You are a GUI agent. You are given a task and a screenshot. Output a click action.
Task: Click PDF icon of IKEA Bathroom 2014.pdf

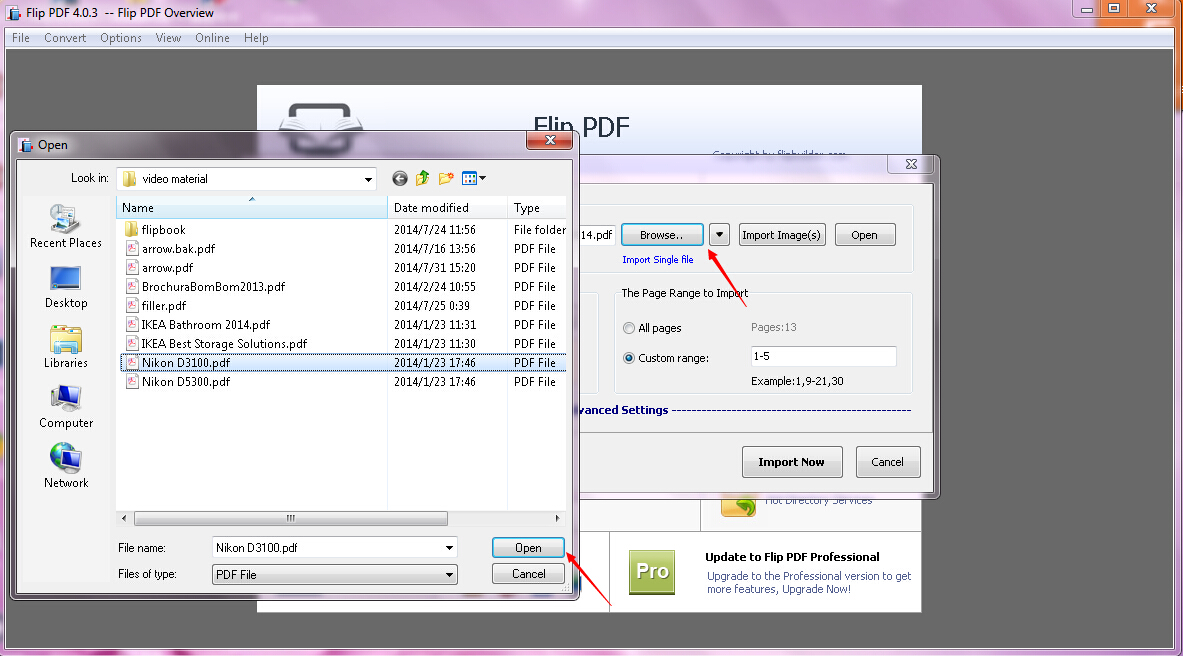pyautogui.click(x=132, y=325)
